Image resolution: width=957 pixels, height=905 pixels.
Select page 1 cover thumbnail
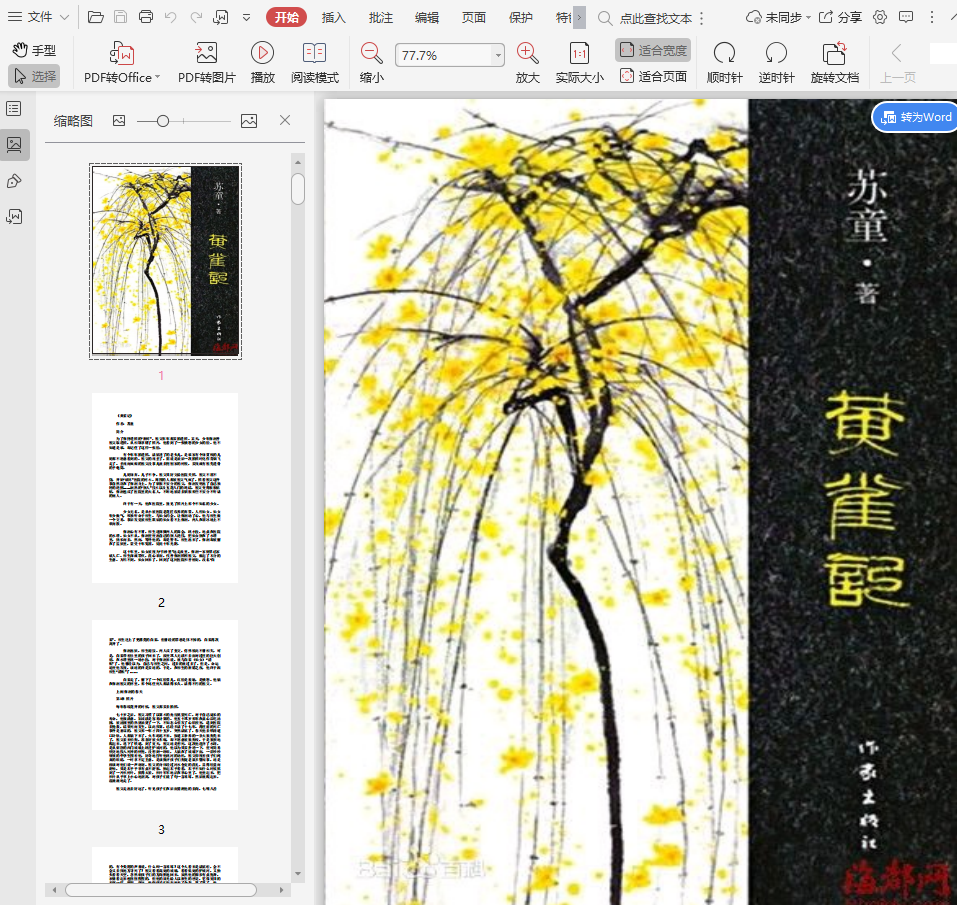click(165, 261)
